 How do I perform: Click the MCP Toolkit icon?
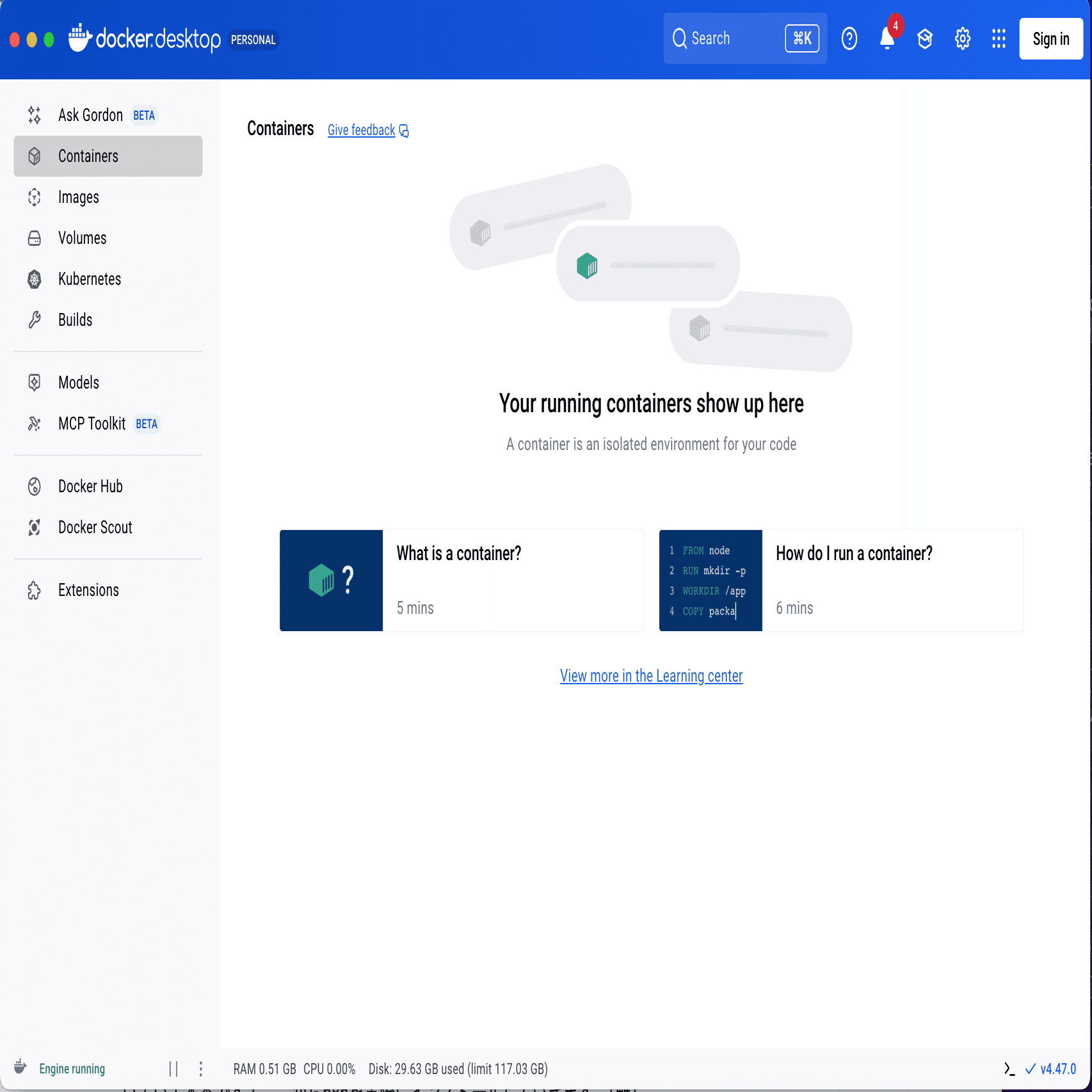coord(35,424)
